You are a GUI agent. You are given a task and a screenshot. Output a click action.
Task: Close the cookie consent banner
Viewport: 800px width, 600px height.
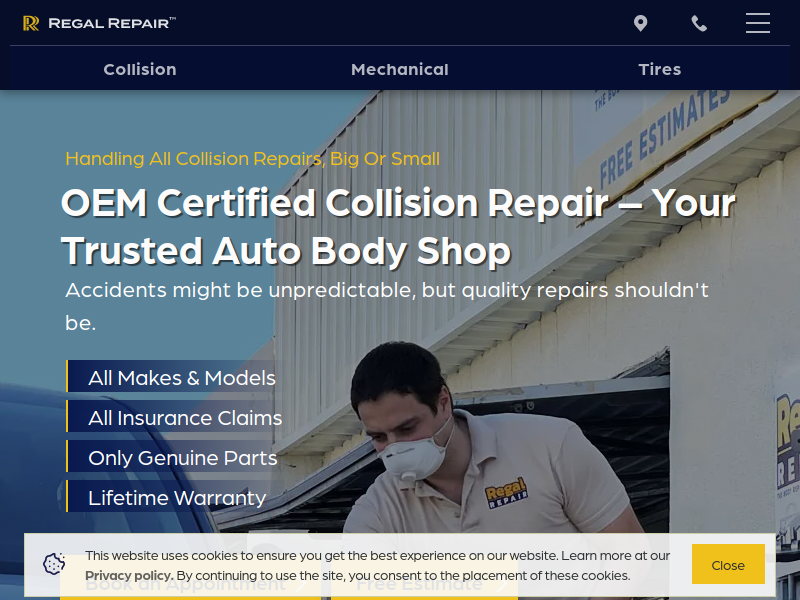728,564
